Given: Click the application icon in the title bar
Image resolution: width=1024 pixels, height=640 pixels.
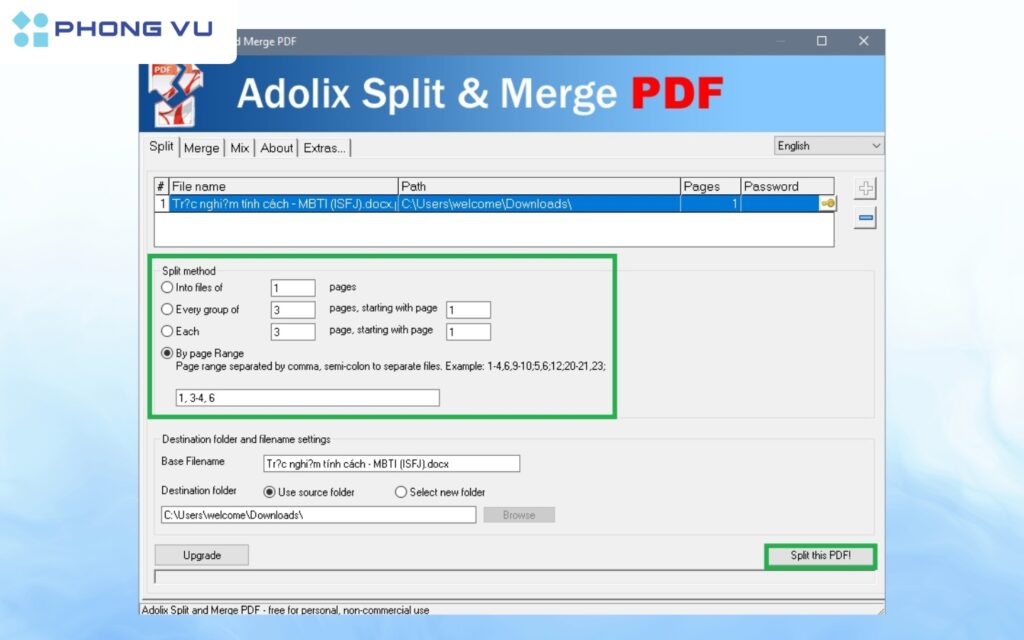Looking at the screenshot, I should coord(150,41).
